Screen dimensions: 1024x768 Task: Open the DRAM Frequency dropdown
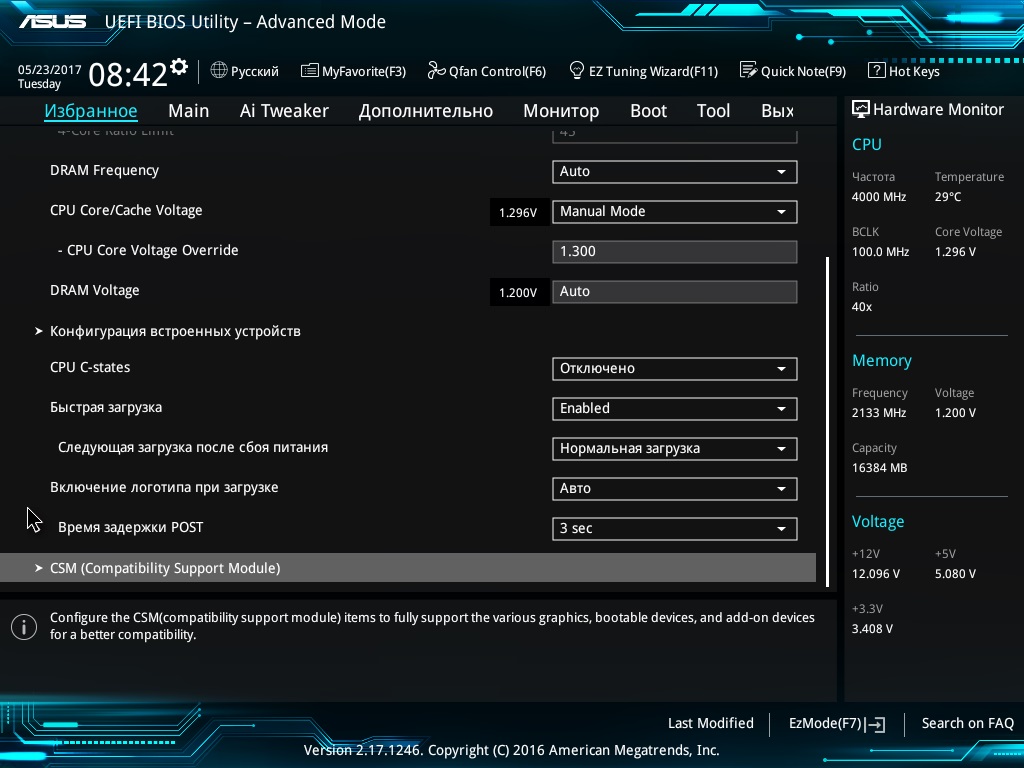click(x=675, y=172)
